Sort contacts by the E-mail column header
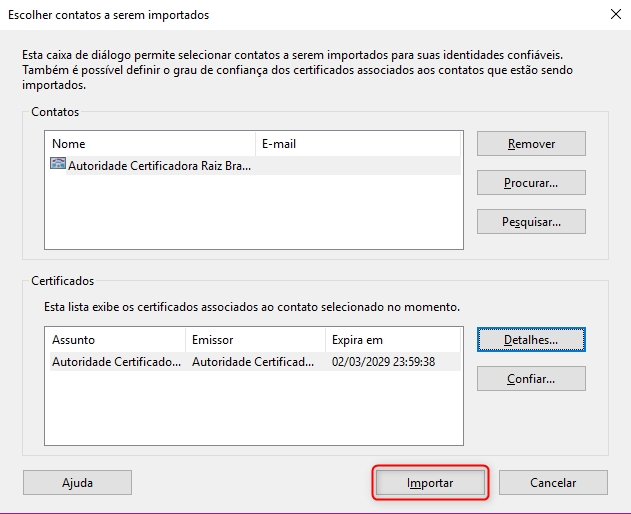 coord(358,144)
